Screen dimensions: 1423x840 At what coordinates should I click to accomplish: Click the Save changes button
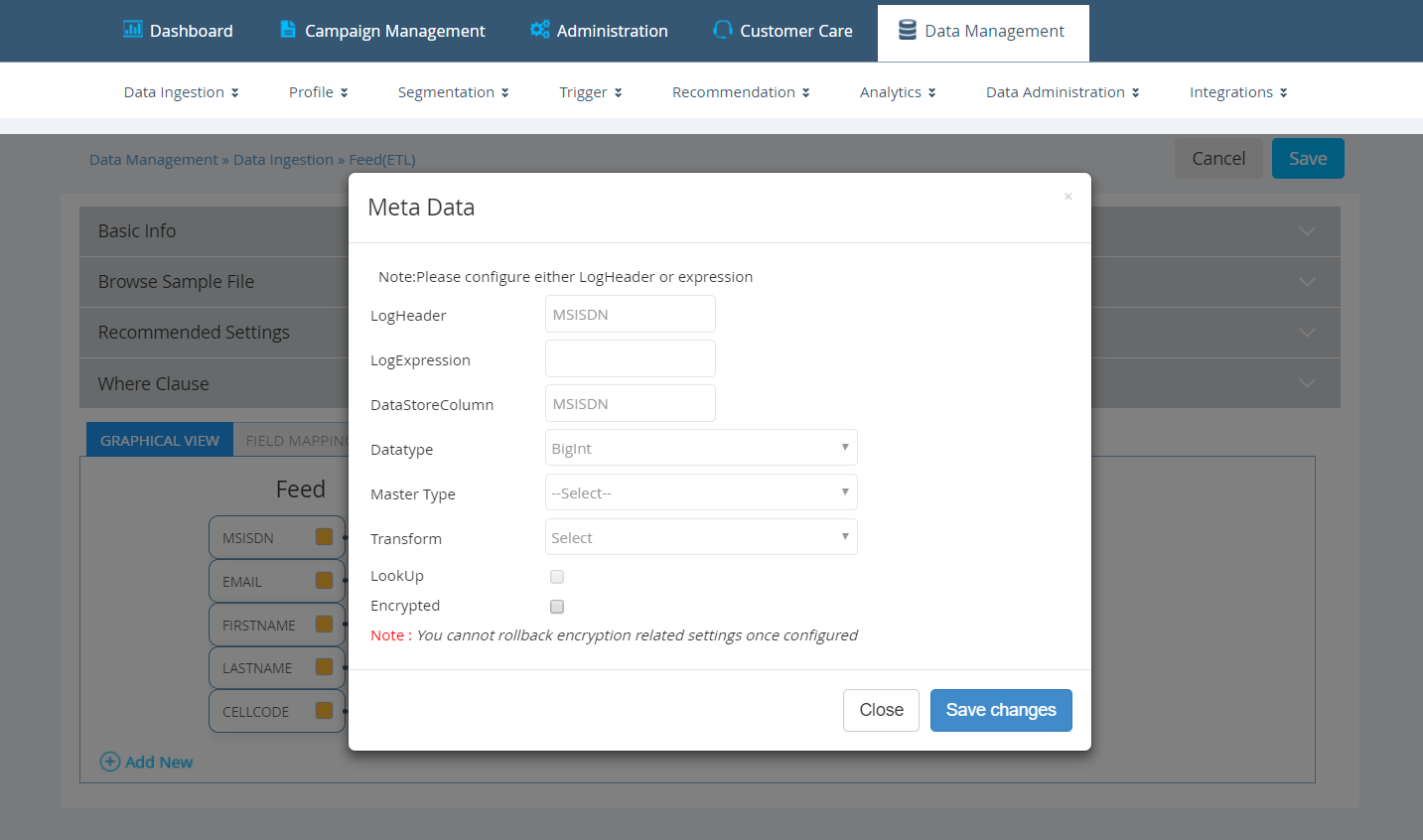1001,710
